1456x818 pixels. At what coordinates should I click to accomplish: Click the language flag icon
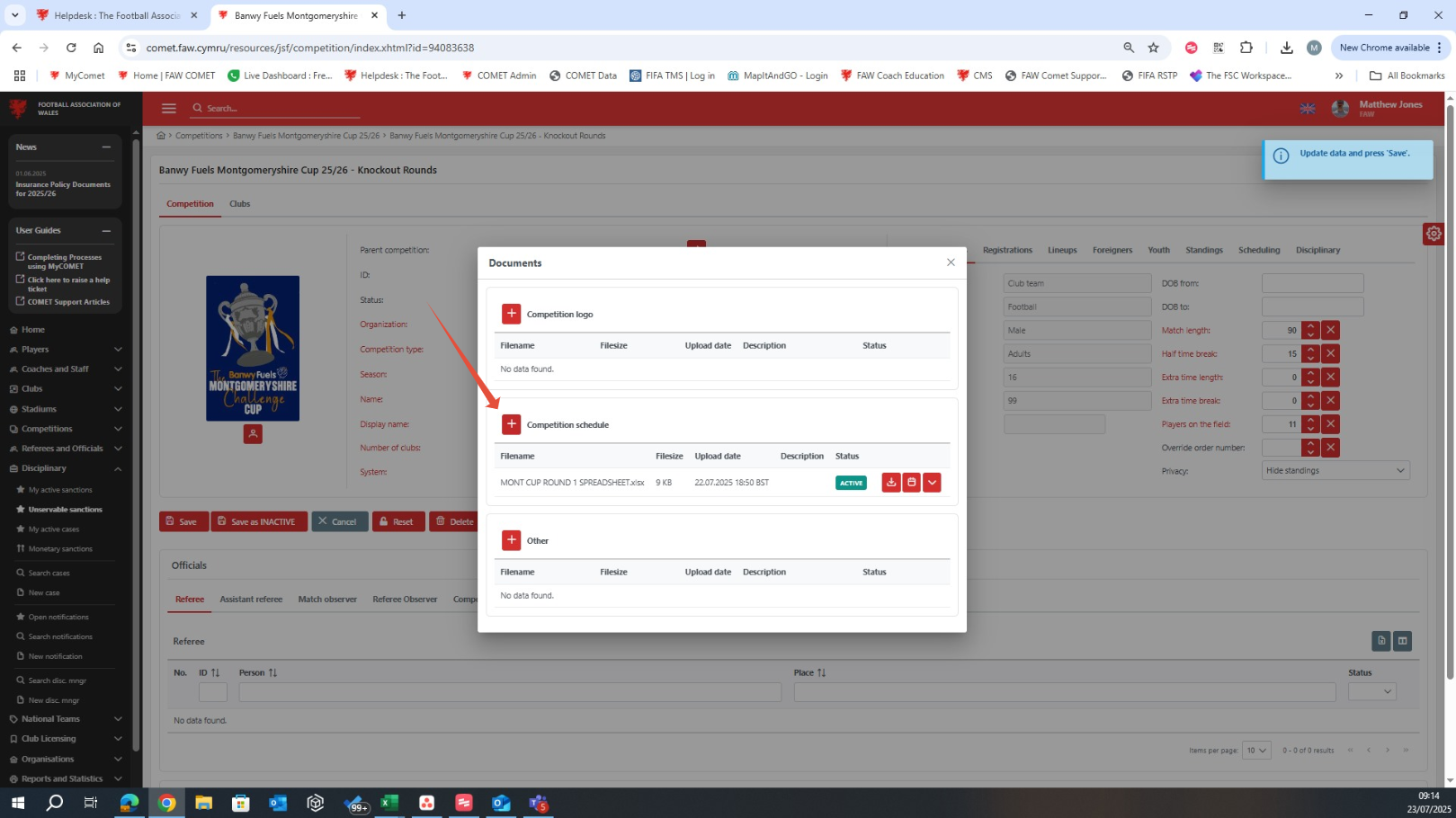pyautogui.click(x=1308, y=108)
